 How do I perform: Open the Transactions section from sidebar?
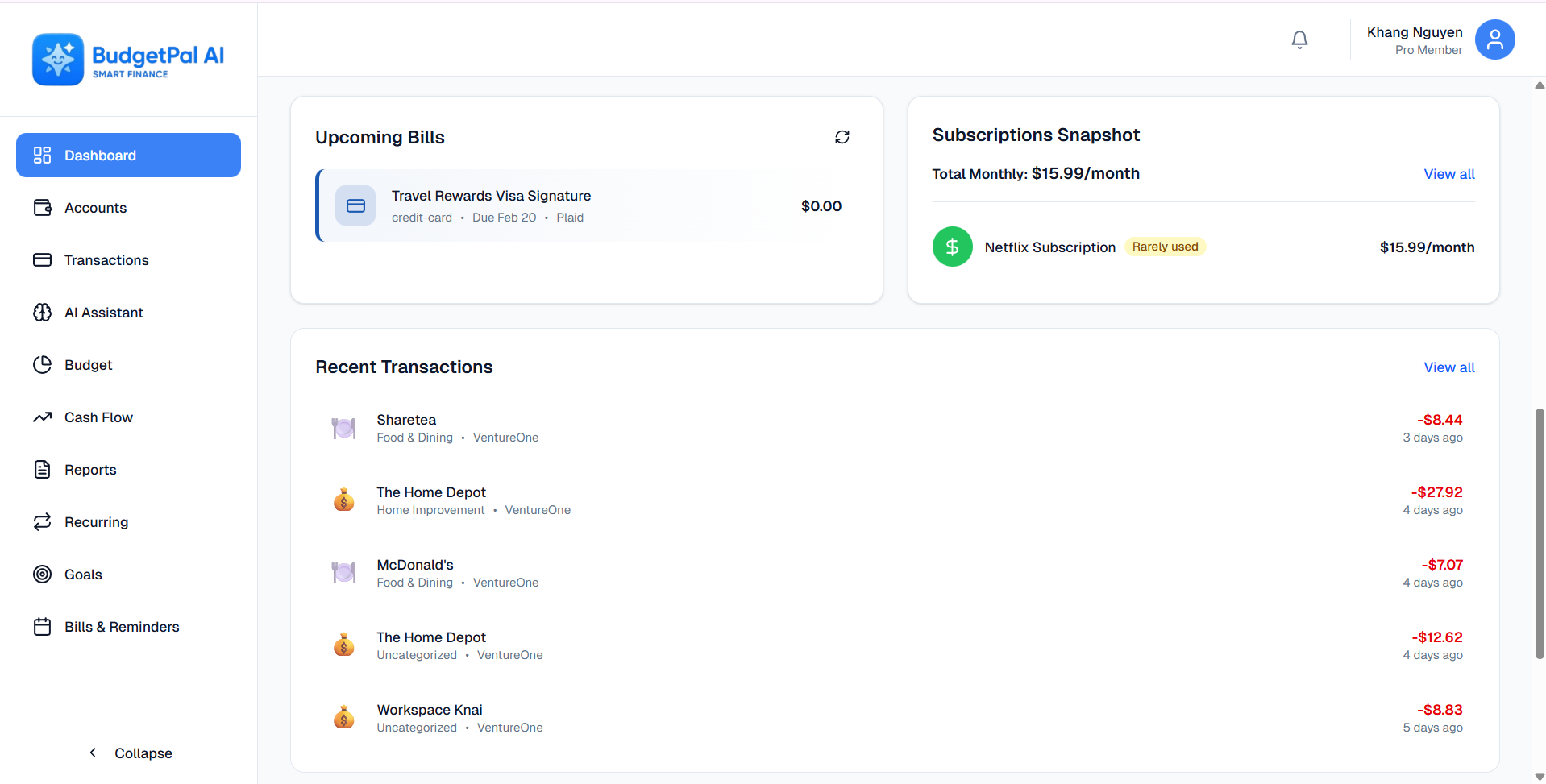(106, 259)
